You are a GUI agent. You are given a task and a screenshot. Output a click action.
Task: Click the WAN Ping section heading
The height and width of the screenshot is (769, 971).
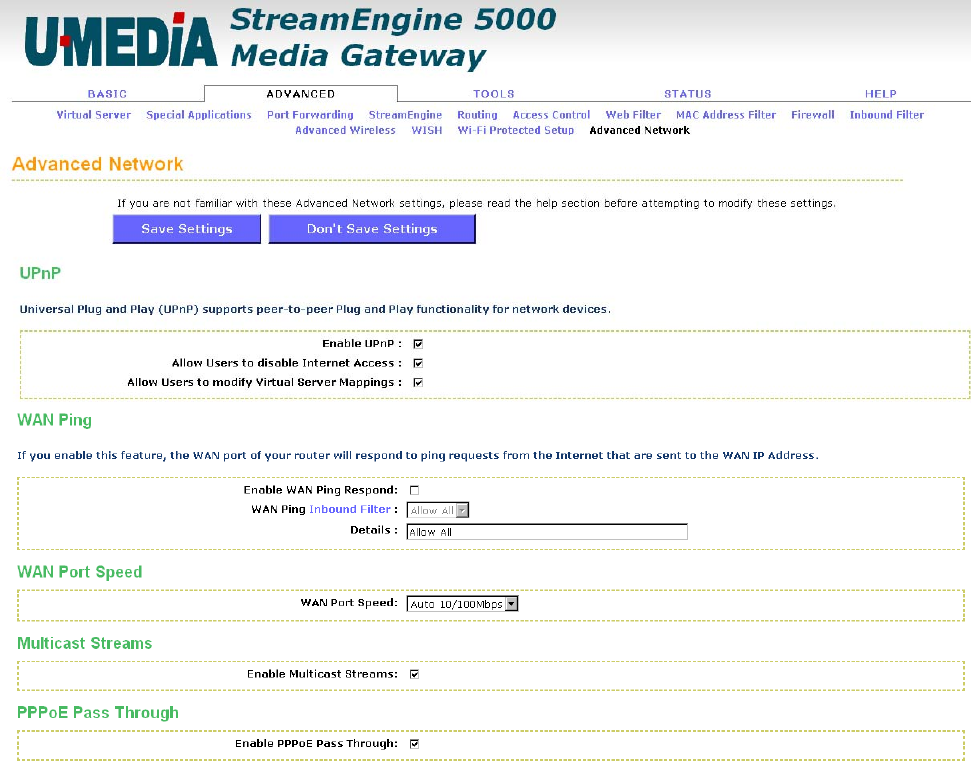pos(54,420)
